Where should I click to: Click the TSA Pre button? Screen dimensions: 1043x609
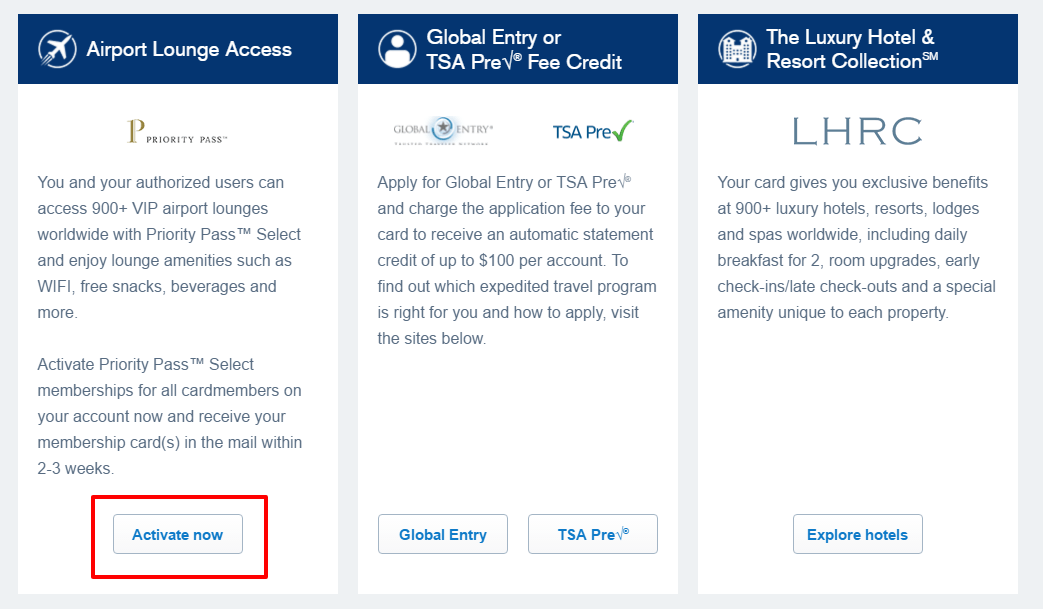point(592,534)
